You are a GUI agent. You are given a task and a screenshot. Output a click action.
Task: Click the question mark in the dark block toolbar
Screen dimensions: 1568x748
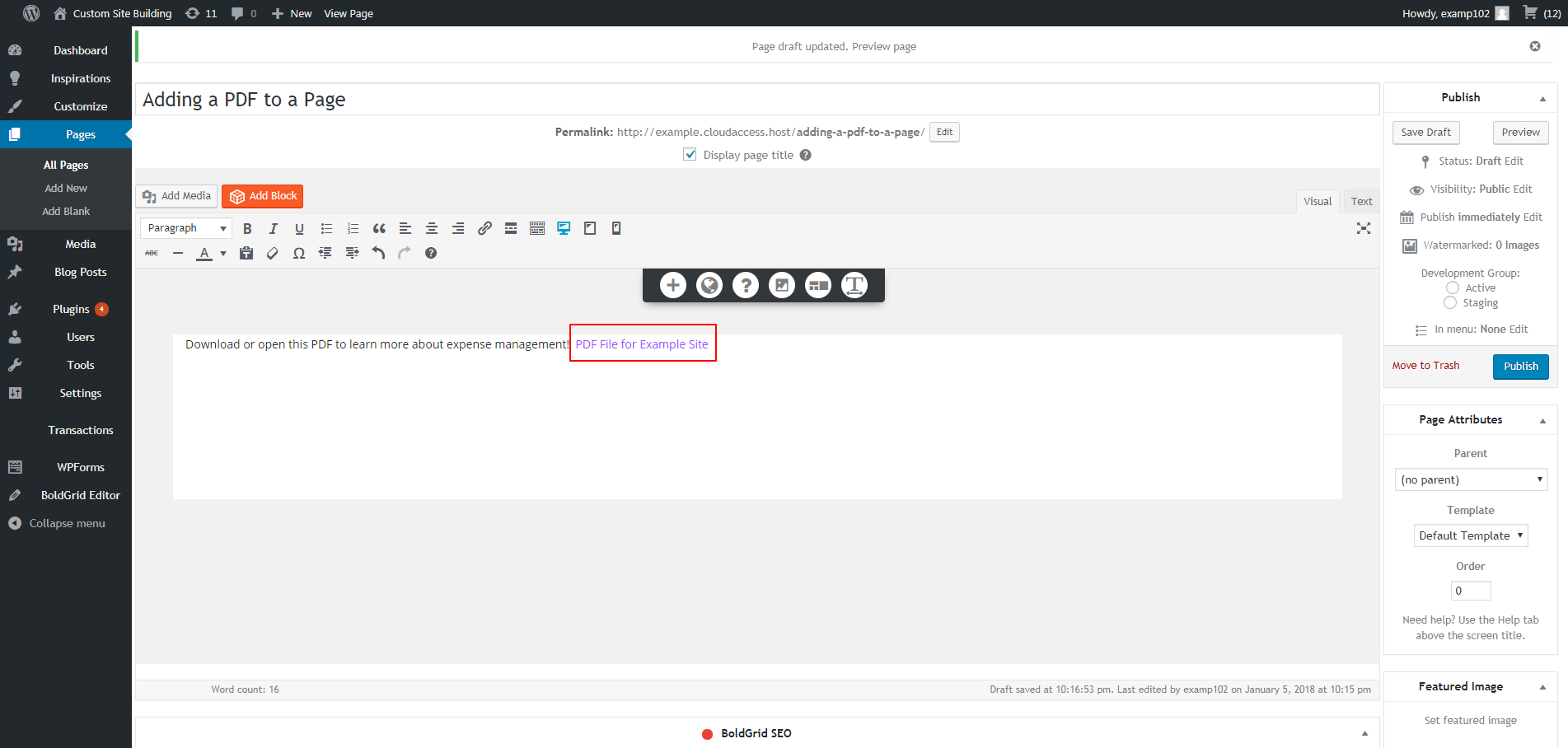(x=746, y=285)
